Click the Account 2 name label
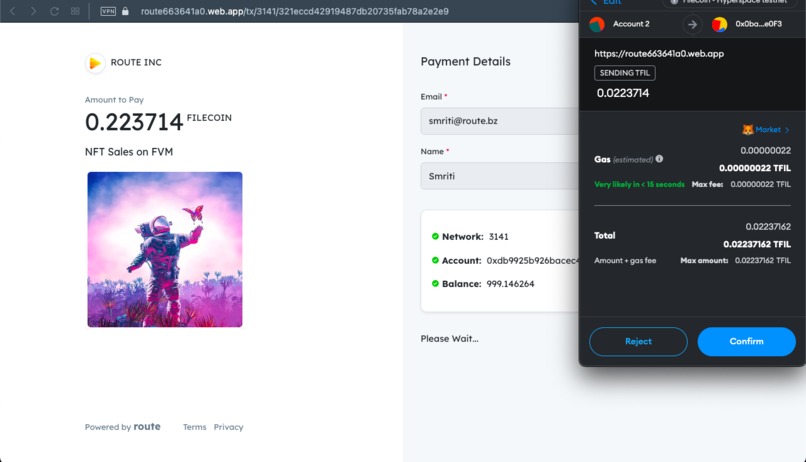 [x=631, y=24]
